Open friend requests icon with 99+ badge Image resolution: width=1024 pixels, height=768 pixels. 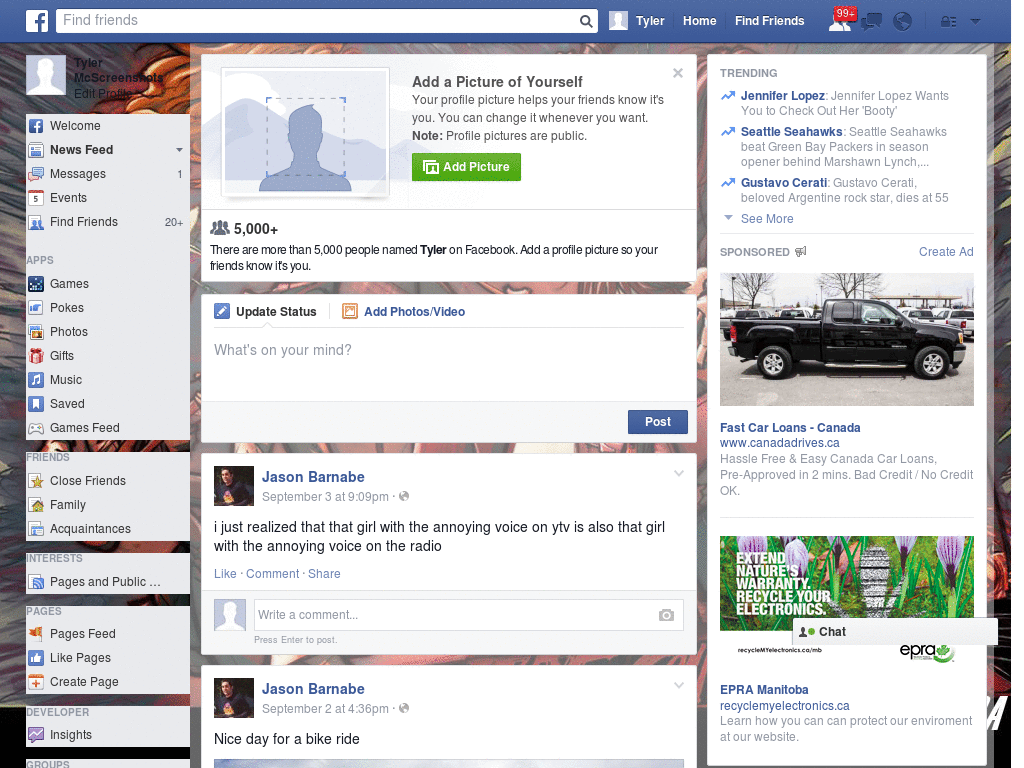pyautogui.click(x=840, y=21)
